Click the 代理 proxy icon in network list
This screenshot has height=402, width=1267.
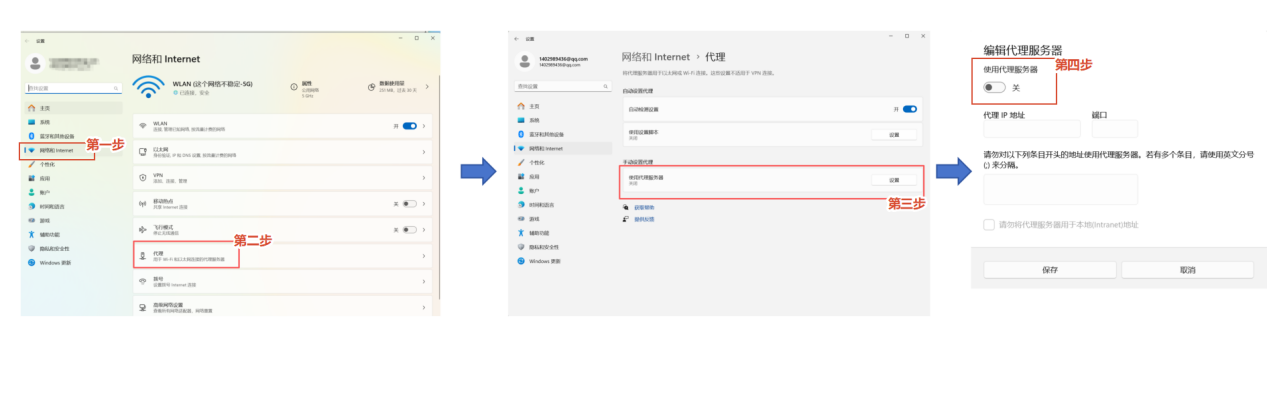tap(143, 255)
